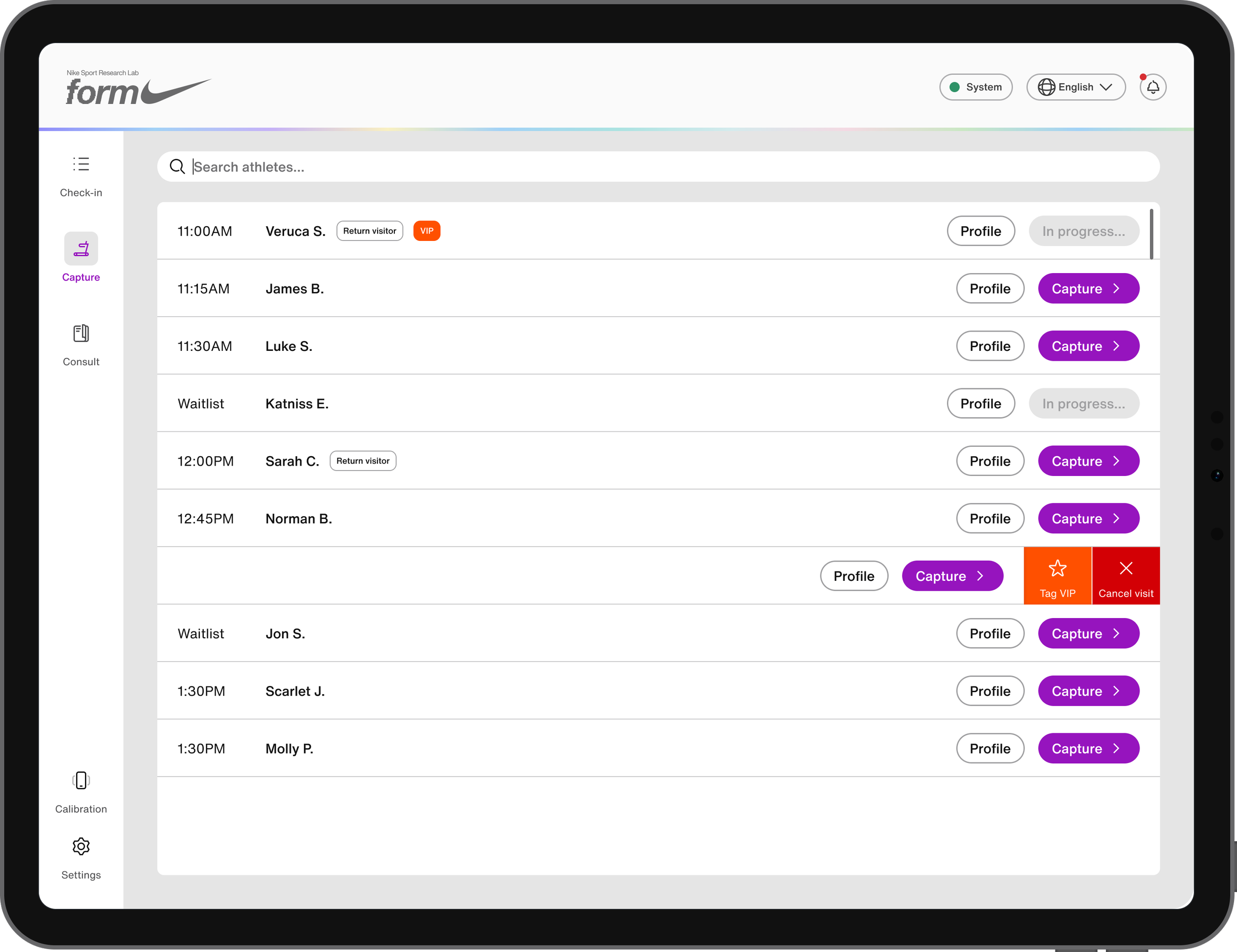The height and width of the screenshot is (952, 1237).
Task: Open Luke S. profile
Action: [990, 346]
